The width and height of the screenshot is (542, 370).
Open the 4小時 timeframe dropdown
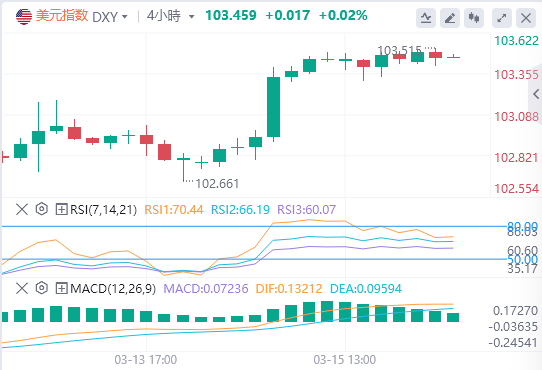click(x=170, y=16)
